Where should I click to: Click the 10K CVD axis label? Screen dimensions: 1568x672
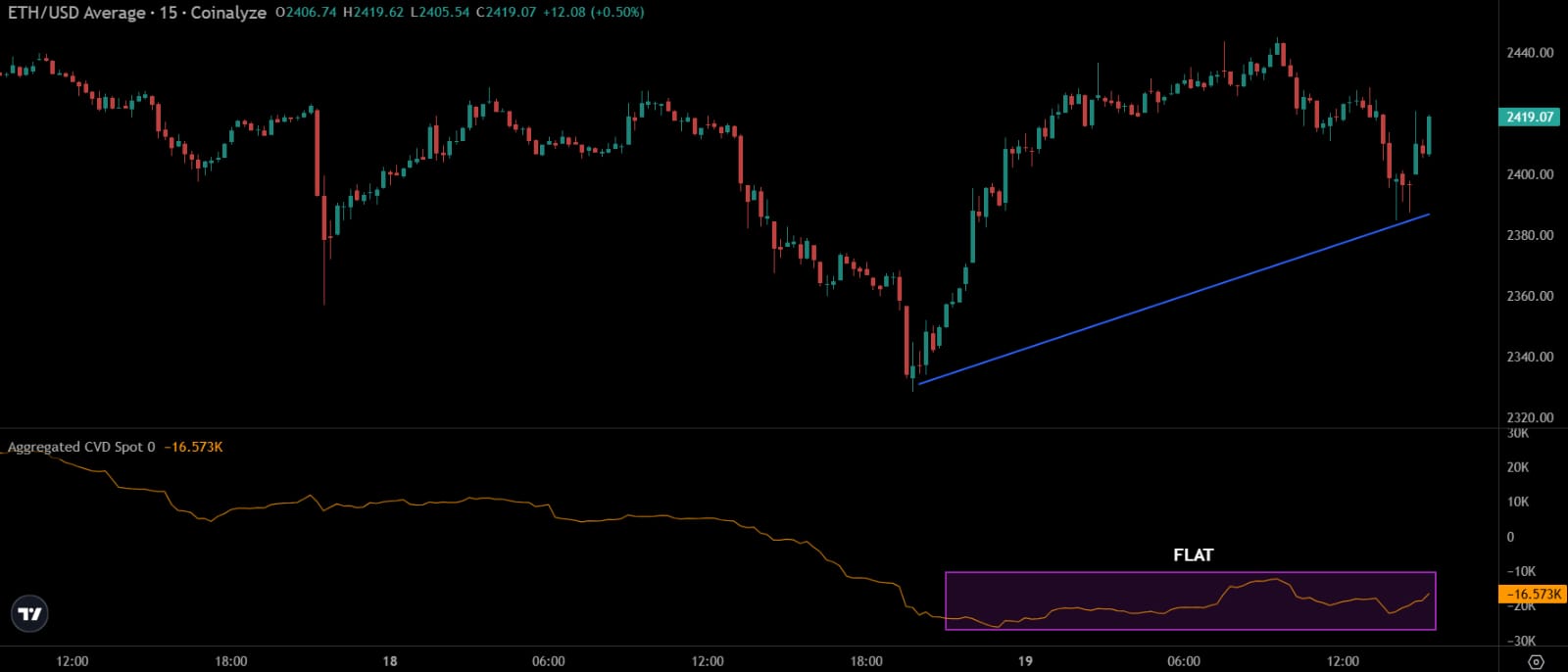coord(1517,502)
